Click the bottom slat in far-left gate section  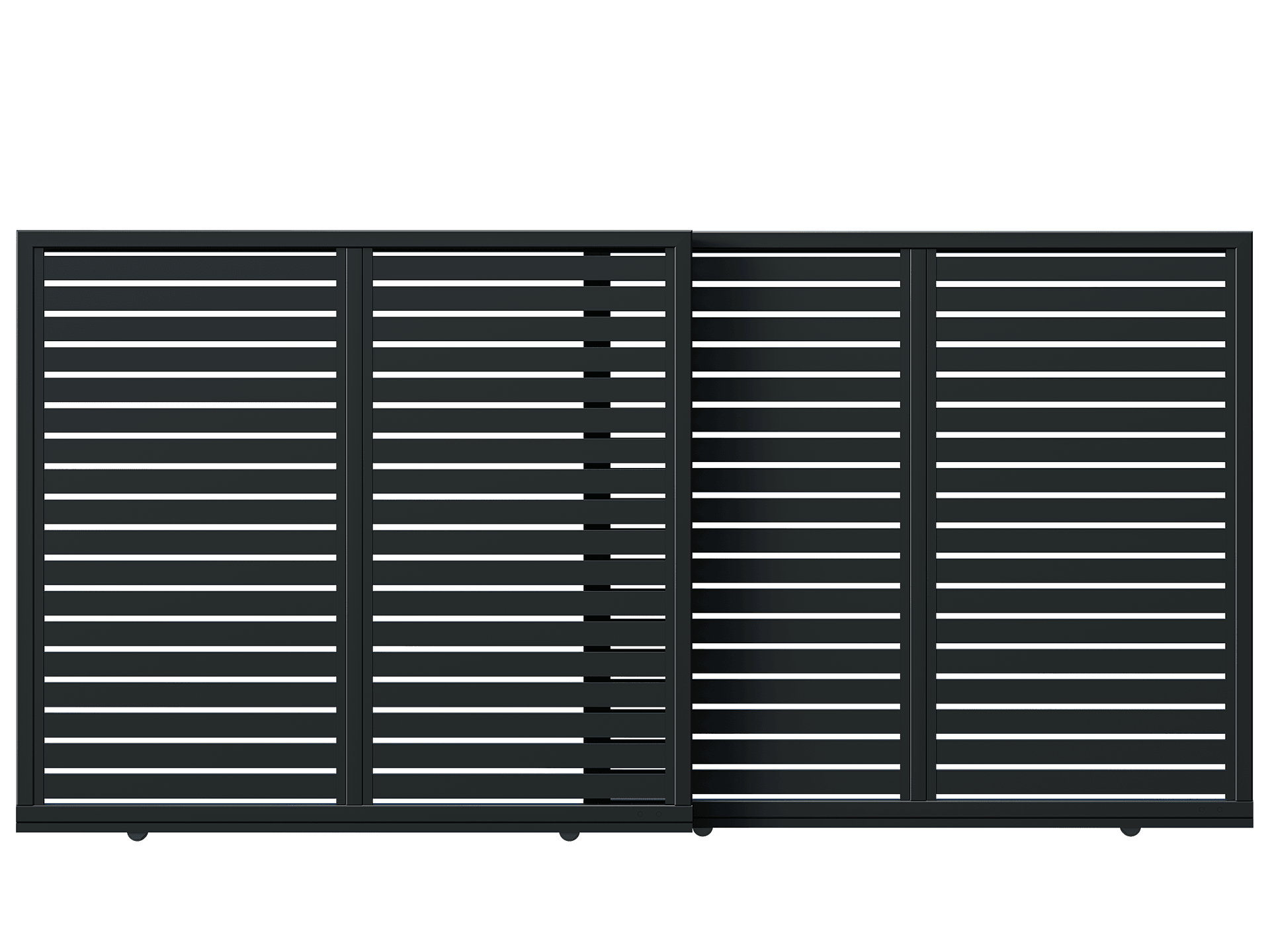pos(190,787)
